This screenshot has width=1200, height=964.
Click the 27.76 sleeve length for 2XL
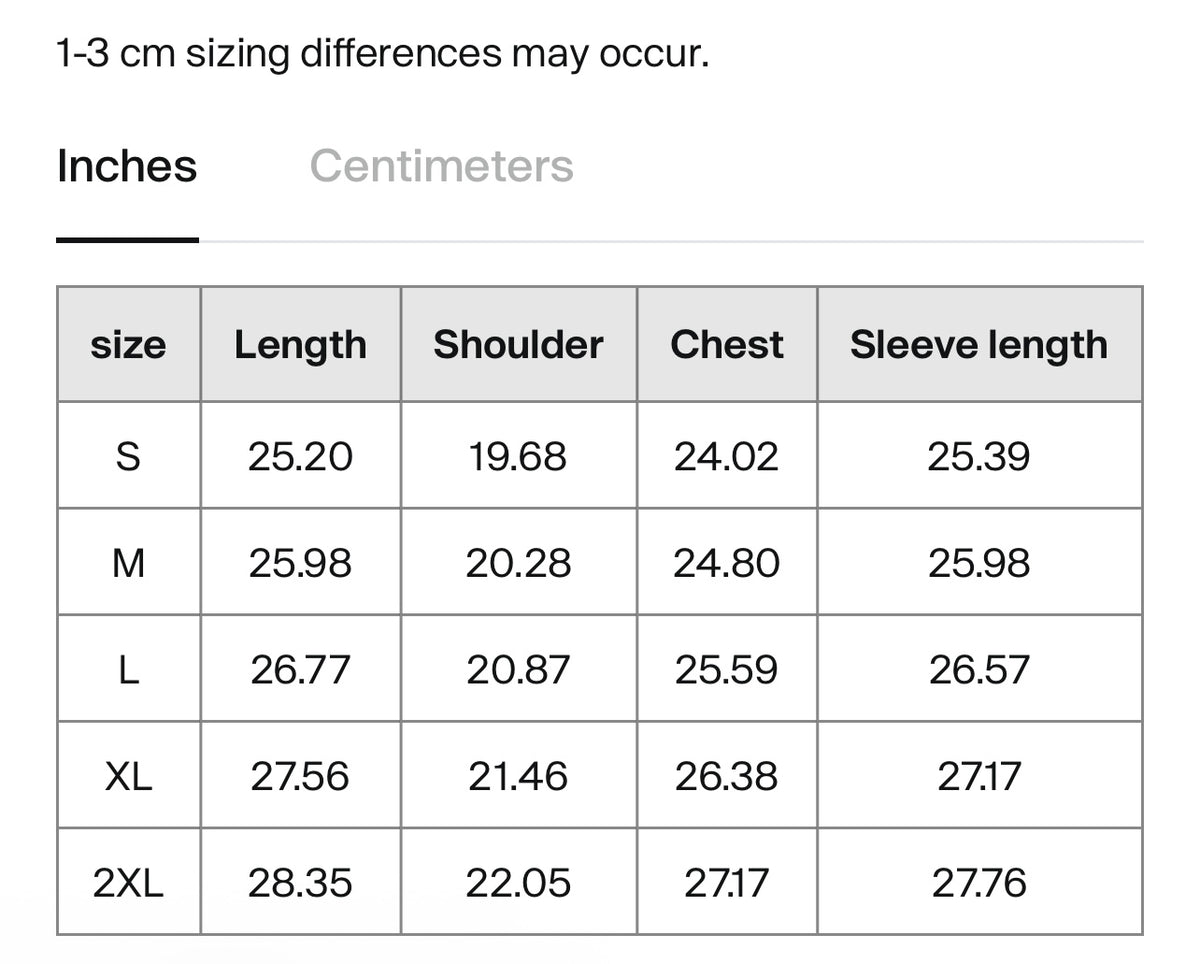pyautogui.click(x=979, y=883)
